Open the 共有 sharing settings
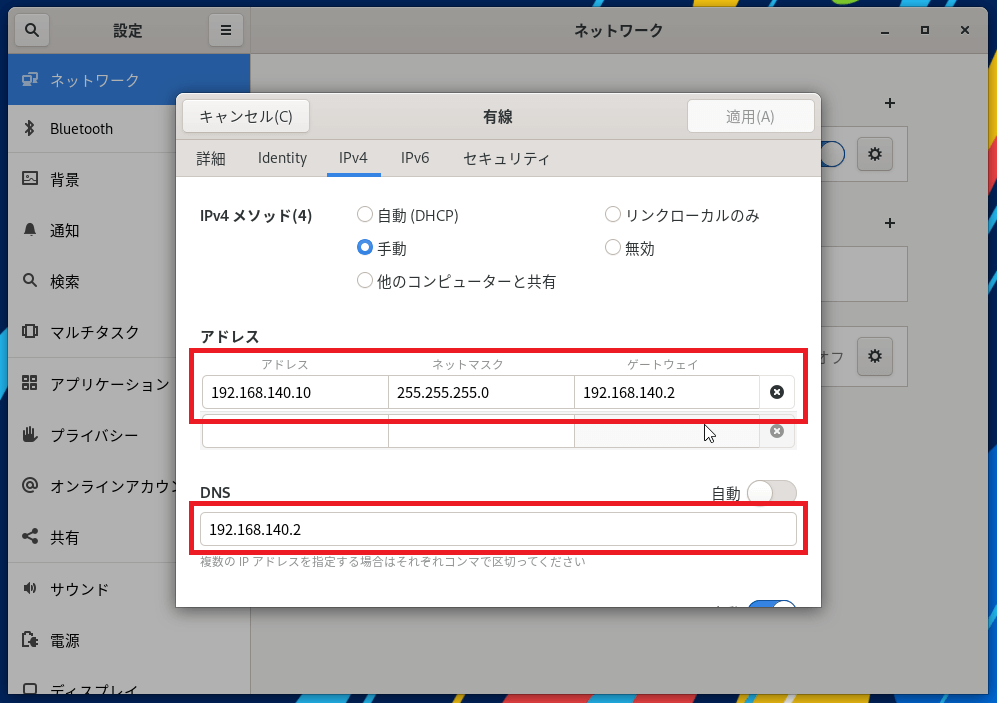The height and width of the screenshot is (703, 997). [x=65, y=537]
